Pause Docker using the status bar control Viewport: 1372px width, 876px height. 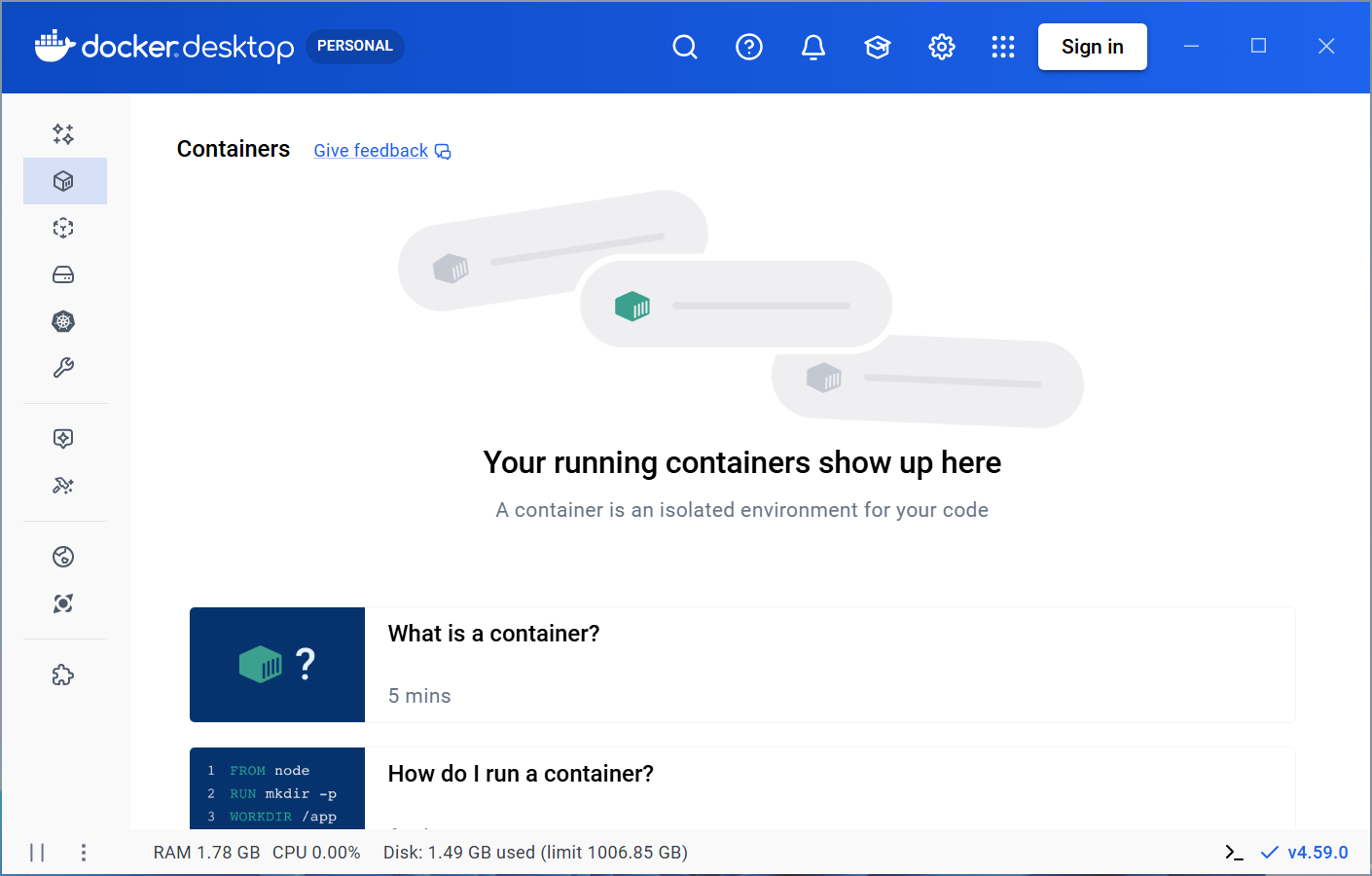tap(37, 852)
